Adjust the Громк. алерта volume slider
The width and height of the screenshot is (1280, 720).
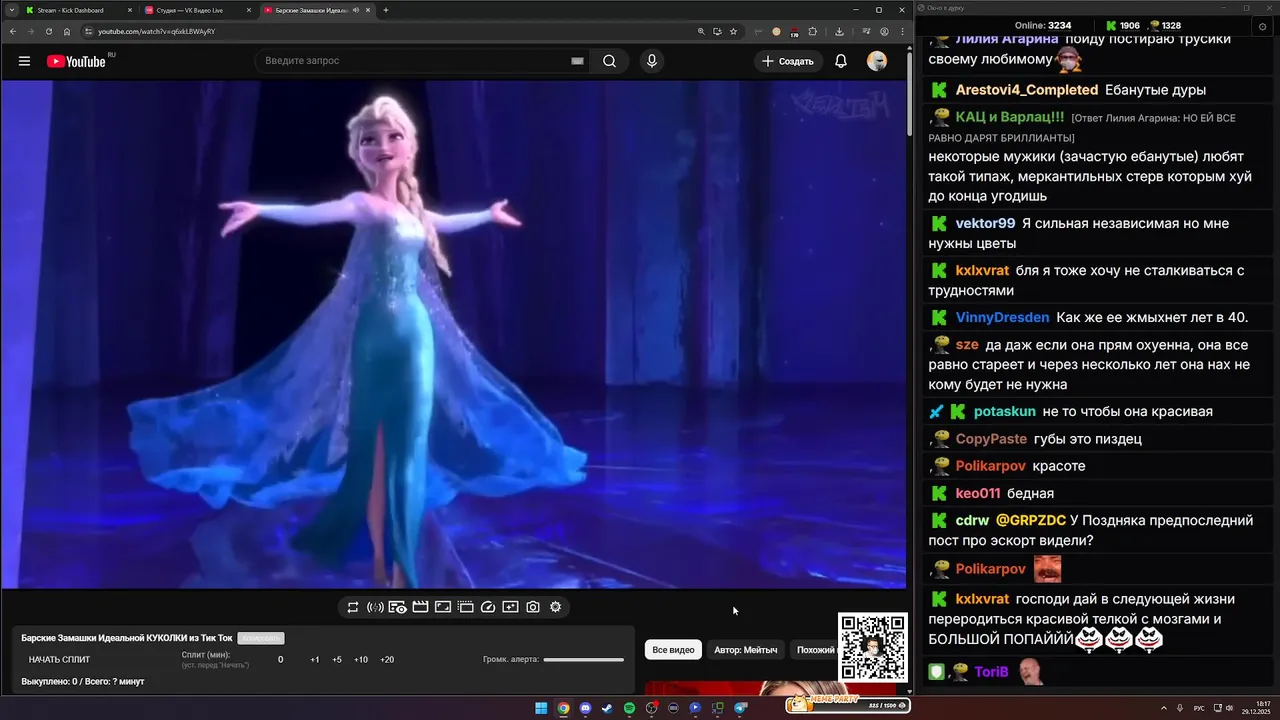tap(584, 660)
